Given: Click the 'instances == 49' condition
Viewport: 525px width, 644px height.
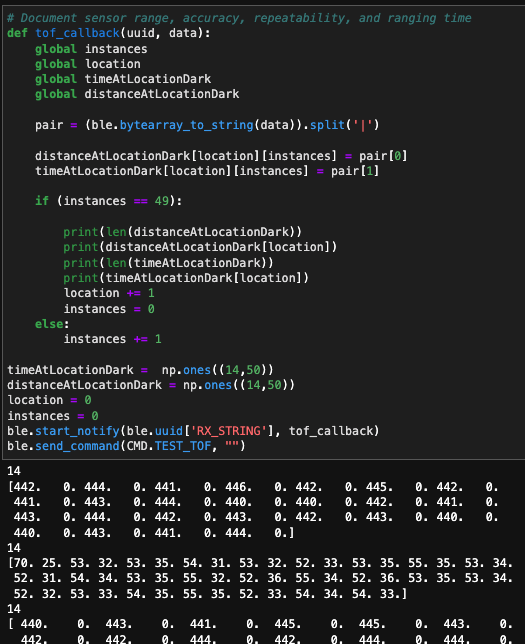Looking at the screenshot, I should pos(116,201).
